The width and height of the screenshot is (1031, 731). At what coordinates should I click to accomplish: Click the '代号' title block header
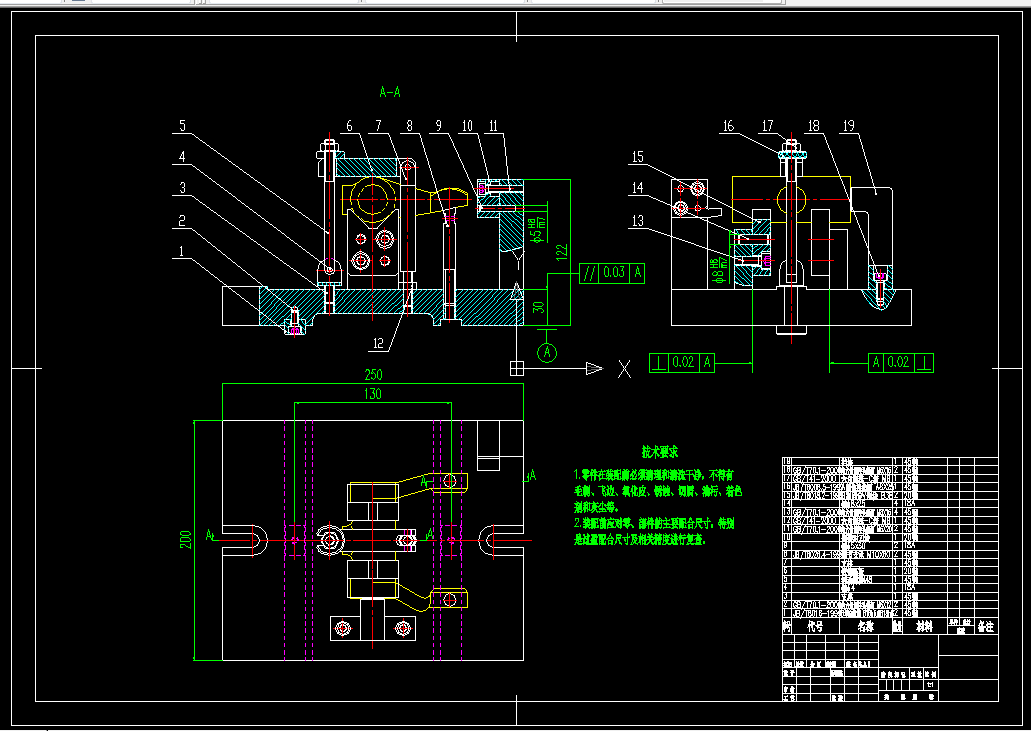(815, 627)
